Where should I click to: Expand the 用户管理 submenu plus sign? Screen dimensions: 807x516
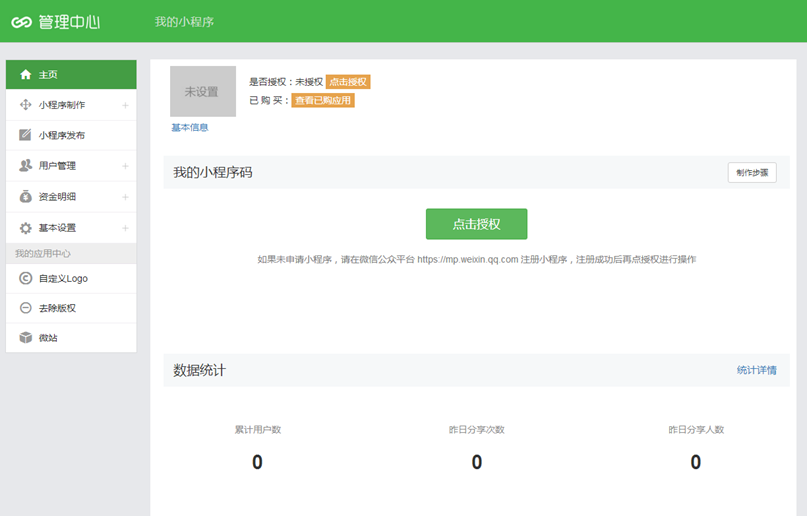125,166
